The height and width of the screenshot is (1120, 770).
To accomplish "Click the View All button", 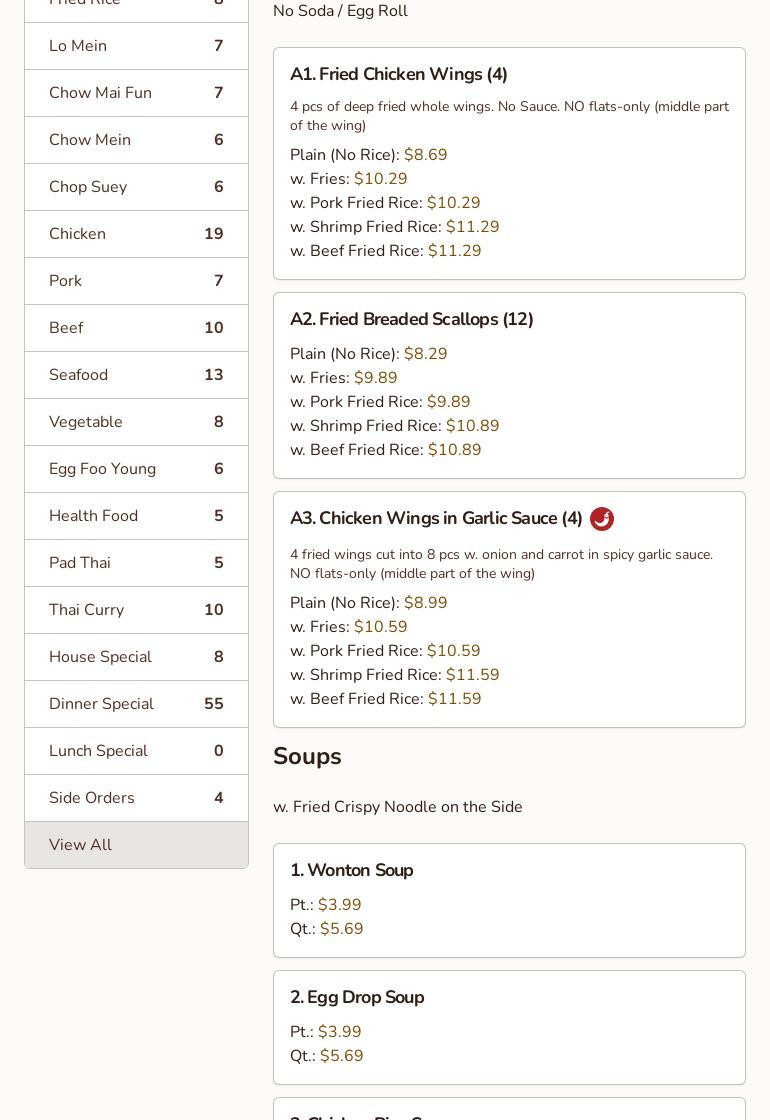I will (136, 845).
